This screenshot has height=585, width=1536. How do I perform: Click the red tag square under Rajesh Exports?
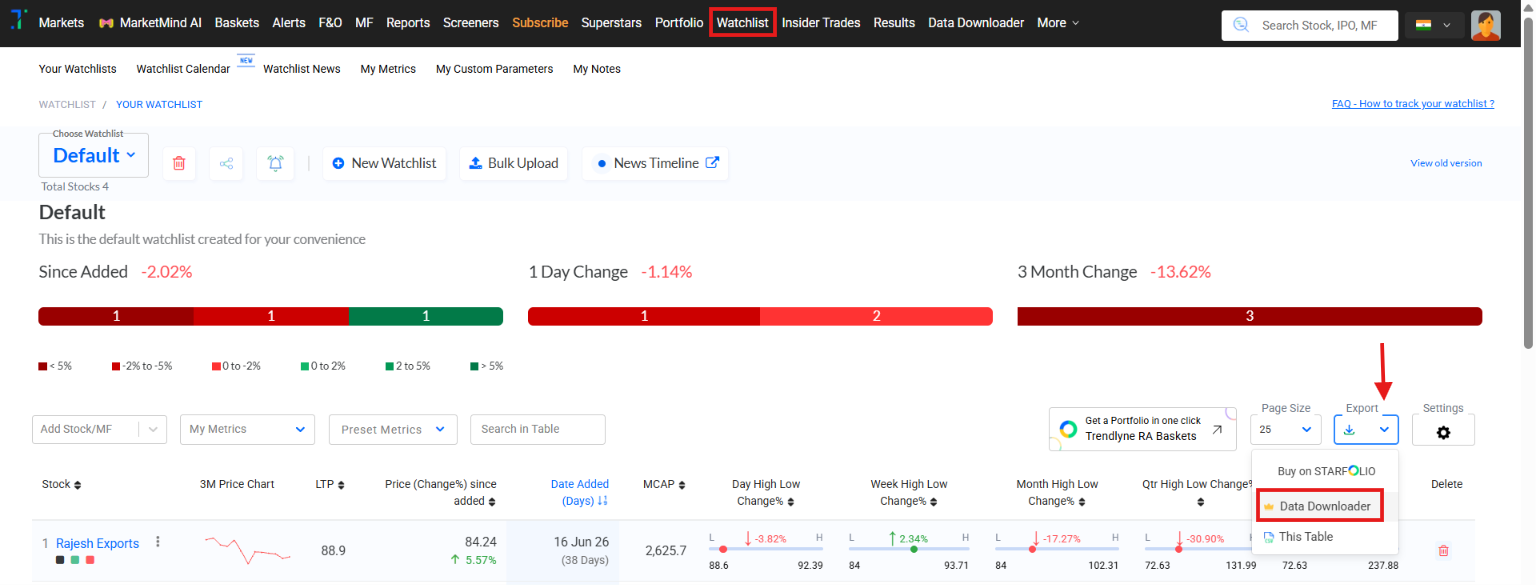(90, 560)
